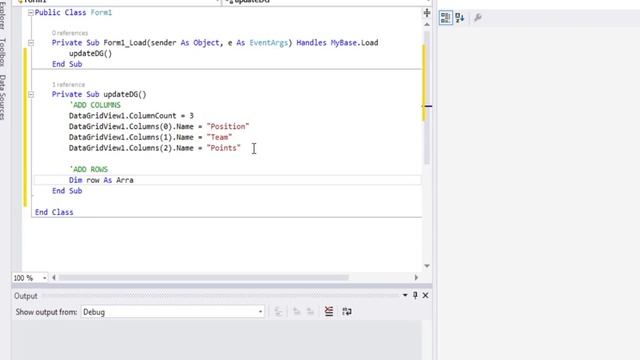This screenshot has height=360, width=640.
Task: Open the Explorer side tab
Action: [x=3, y=15]
